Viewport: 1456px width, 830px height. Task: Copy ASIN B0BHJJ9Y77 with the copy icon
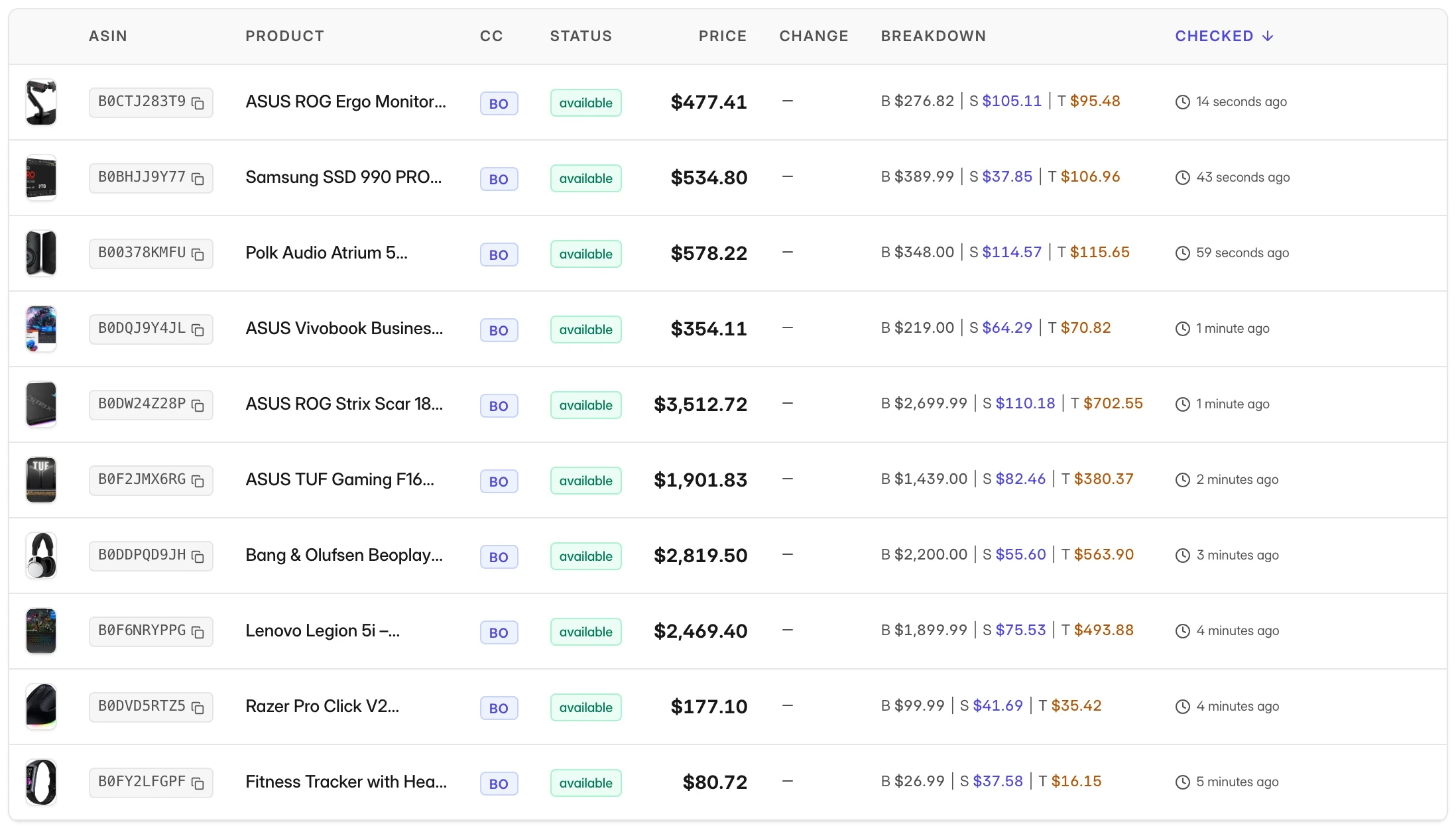pyautogui.click(x=198, y=178)
